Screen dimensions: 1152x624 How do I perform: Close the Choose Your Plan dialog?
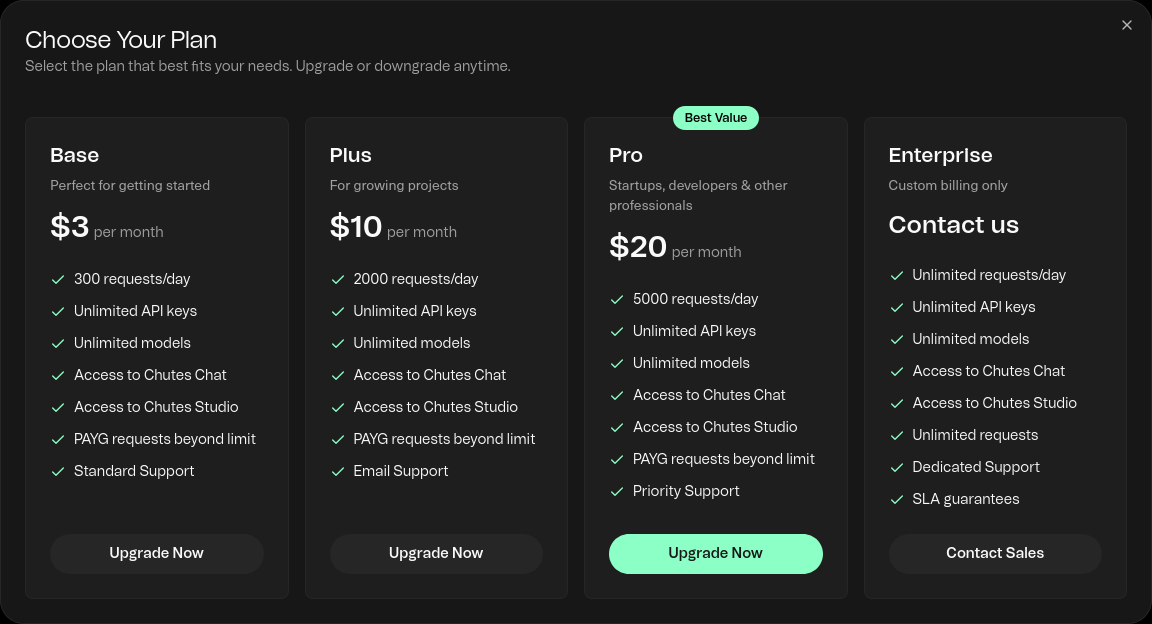[1127, 26]
